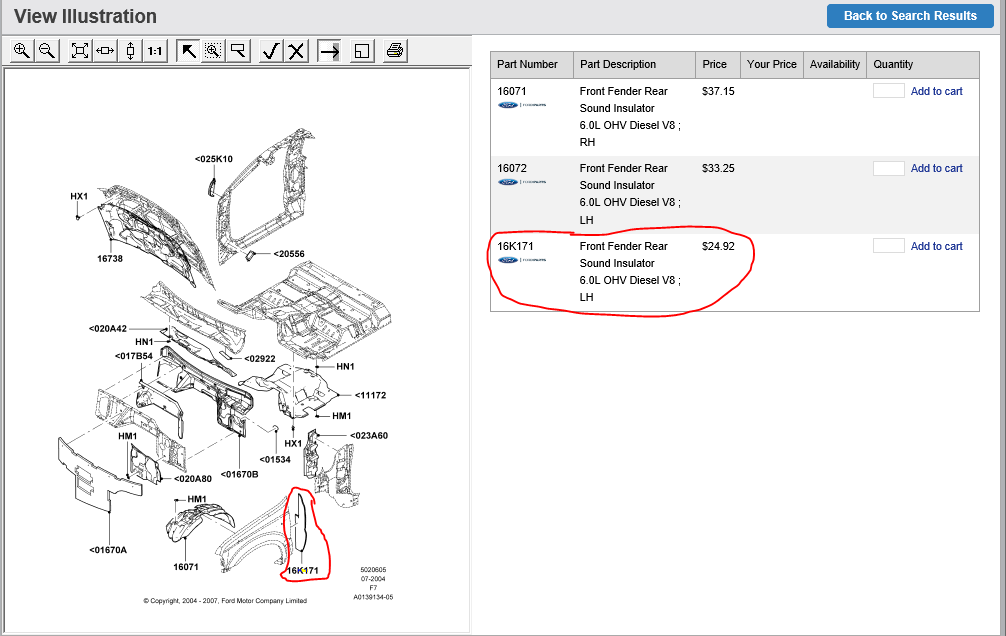Click the X toolbar icon
1006x636 pixels.
pyautogui.click(x=296, y=51)
